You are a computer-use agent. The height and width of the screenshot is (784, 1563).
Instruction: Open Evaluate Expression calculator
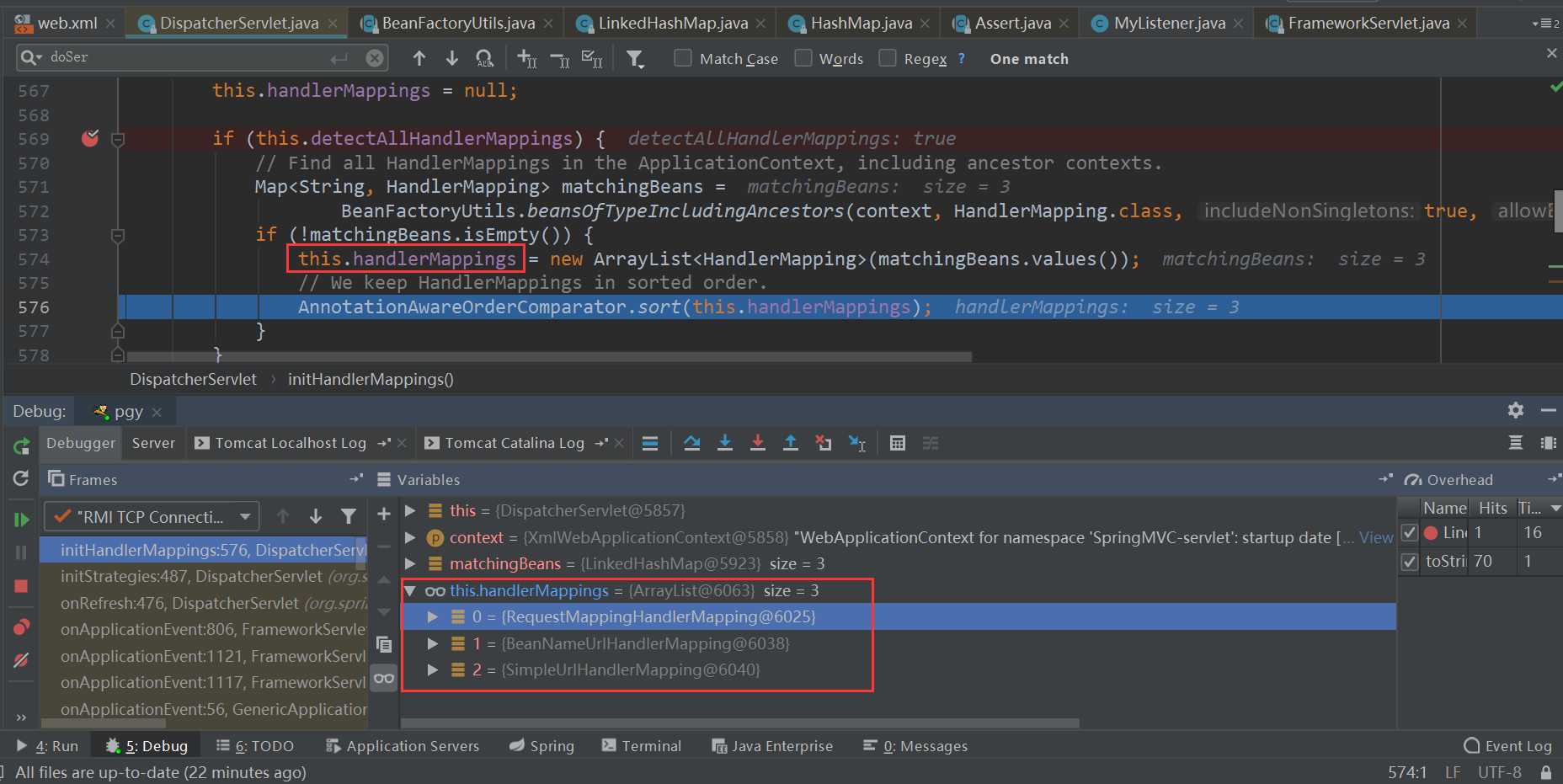pos(898,443)
